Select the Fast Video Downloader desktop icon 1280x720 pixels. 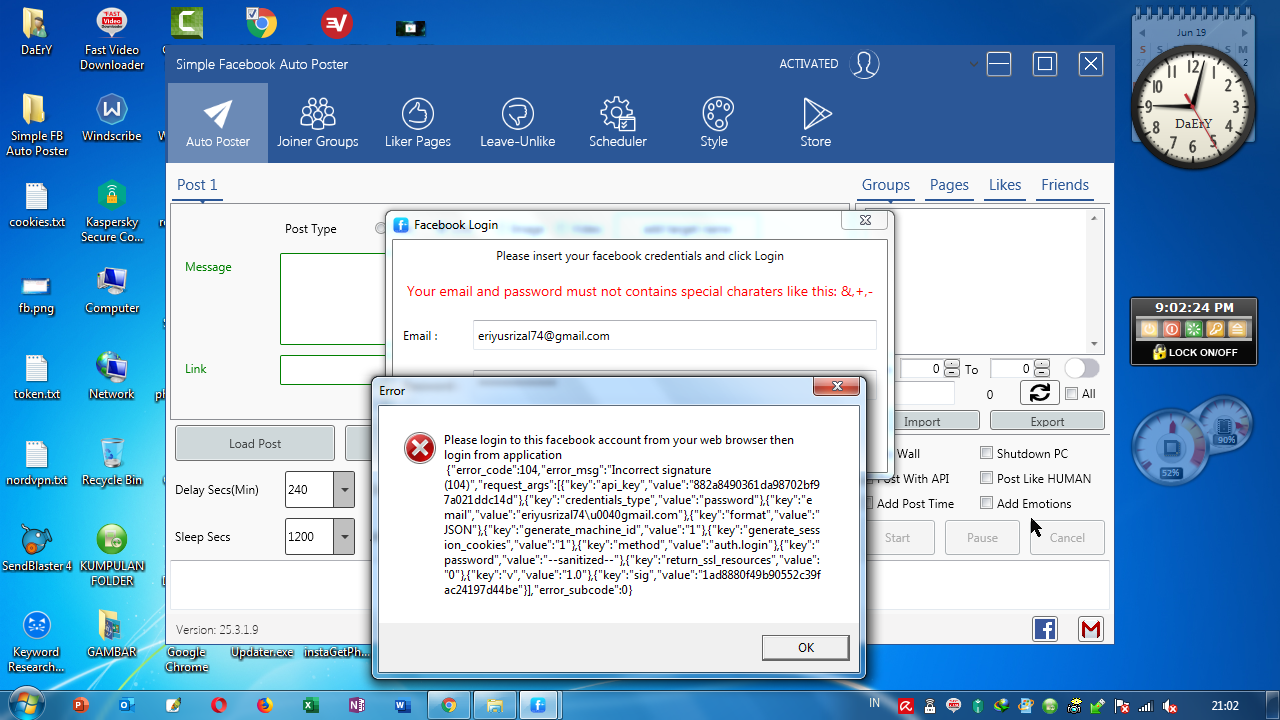pyautogui.click(x=112, y=38)
